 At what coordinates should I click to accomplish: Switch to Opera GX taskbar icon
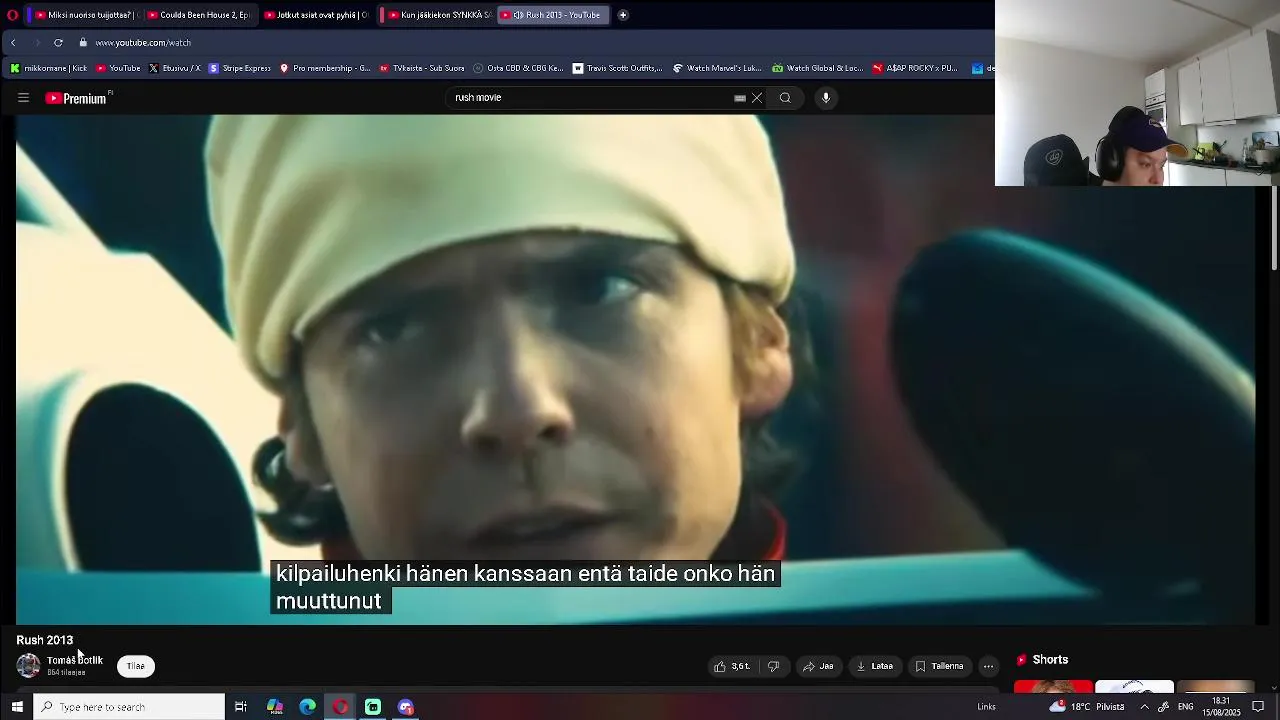(x=341, y=707)
